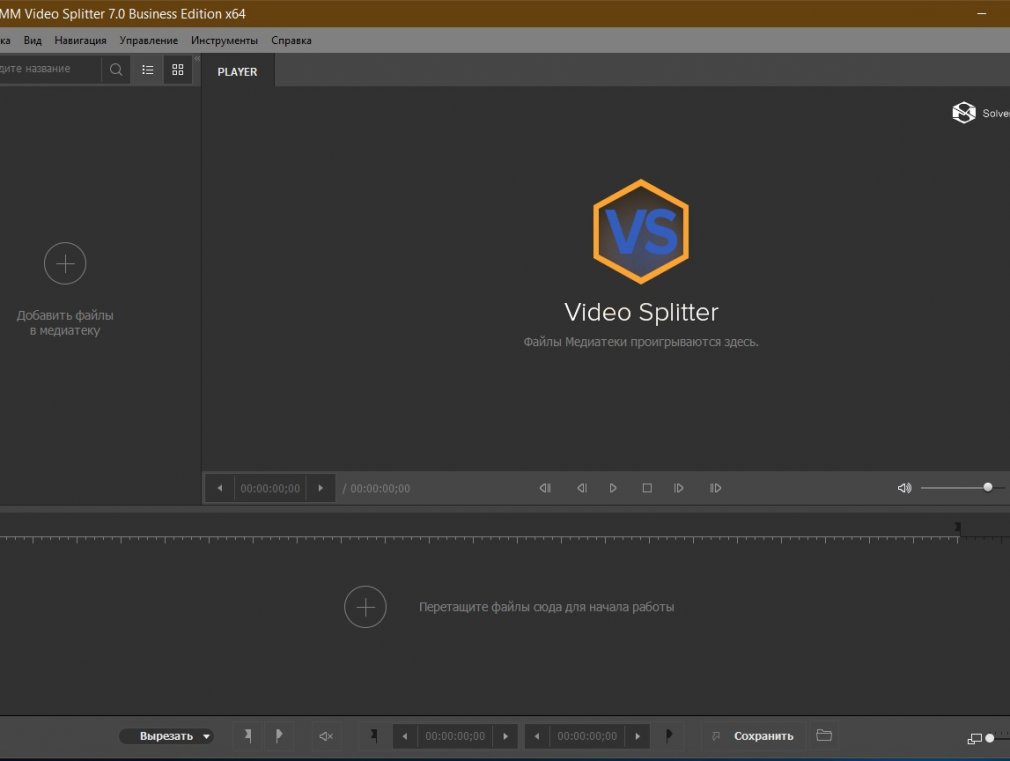Step forward one frame in player

coord(678,488)
